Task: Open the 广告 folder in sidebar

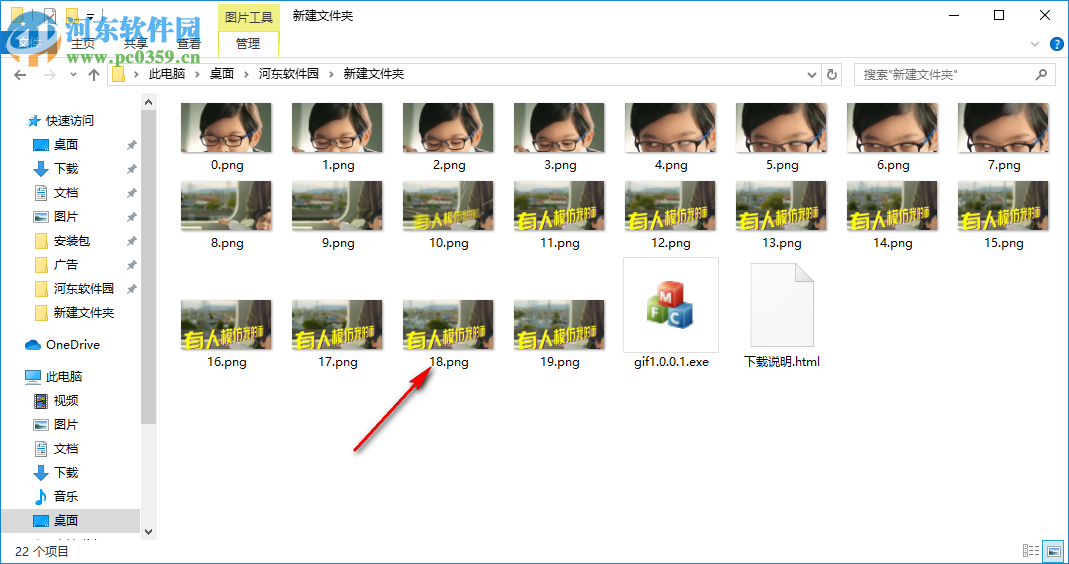Action: point(65,265)
